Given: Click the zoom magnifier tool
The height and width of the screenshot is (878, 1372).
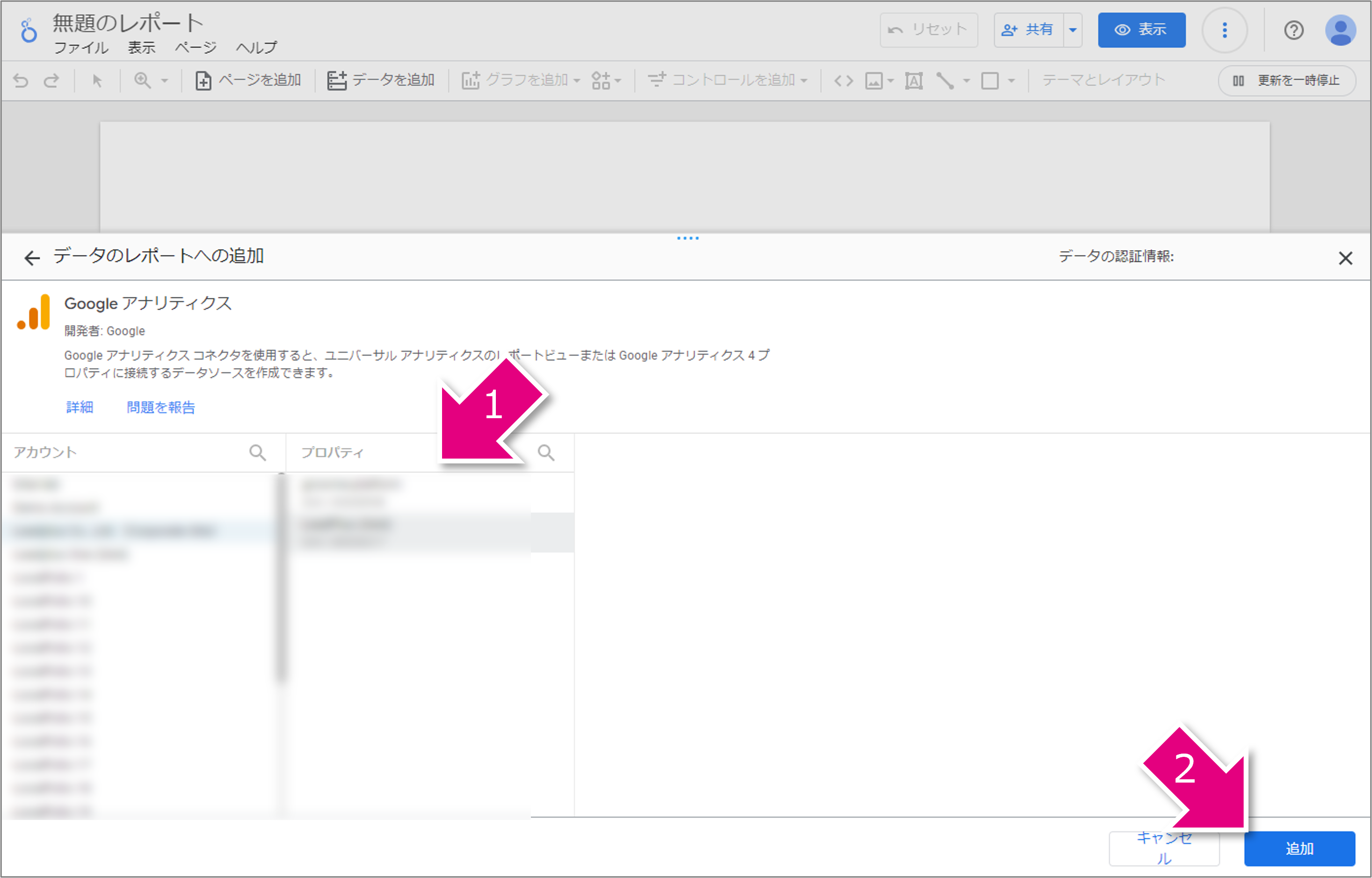Looking at the screenshot, I should [x=143, y=80].
